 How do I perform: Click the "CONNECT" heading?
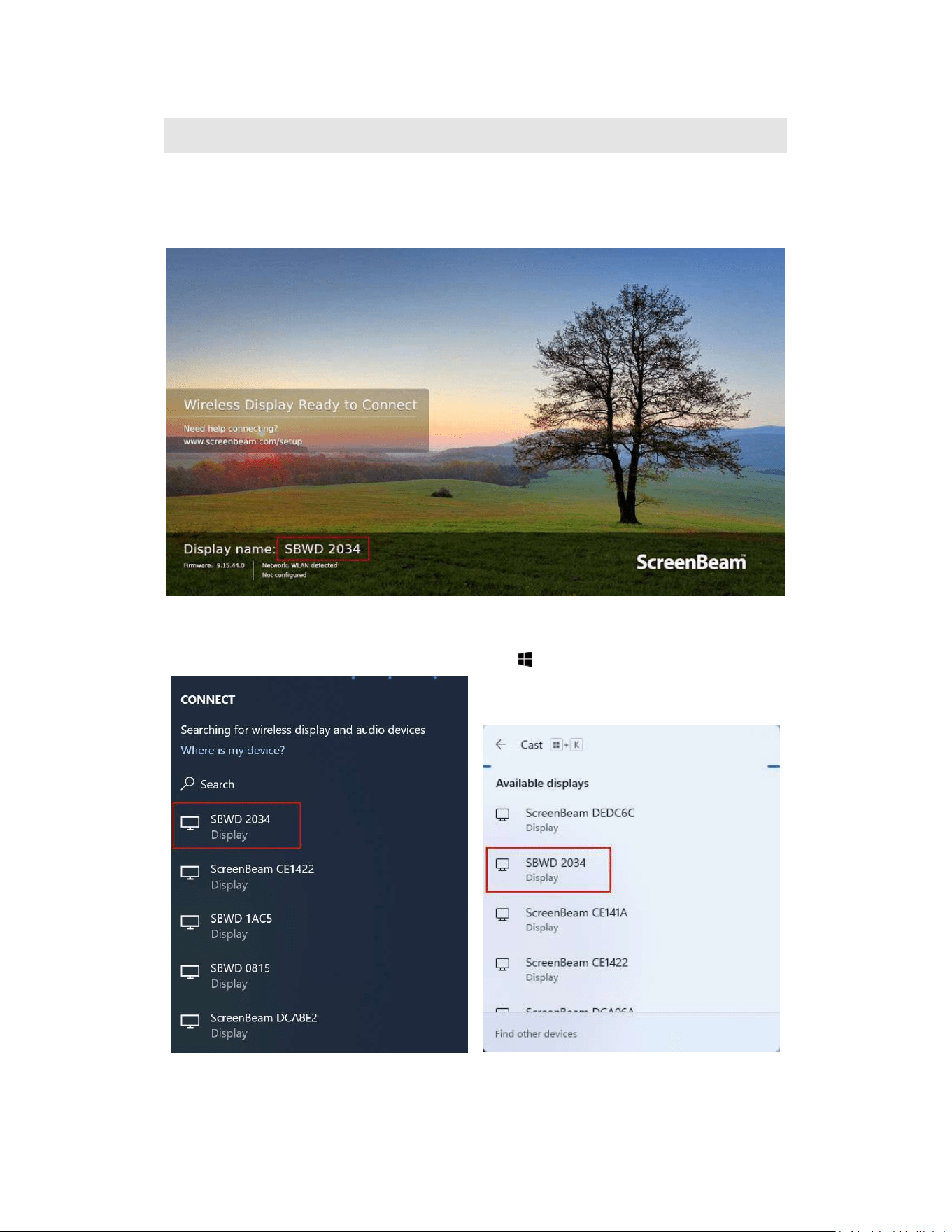[x=208, y=700]
